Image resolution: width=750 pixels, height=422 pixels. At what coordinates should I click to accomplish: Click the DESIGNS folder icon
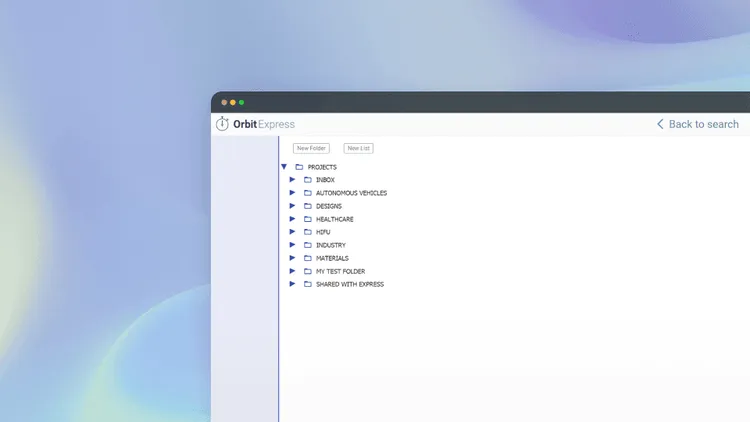click(308, 206)
